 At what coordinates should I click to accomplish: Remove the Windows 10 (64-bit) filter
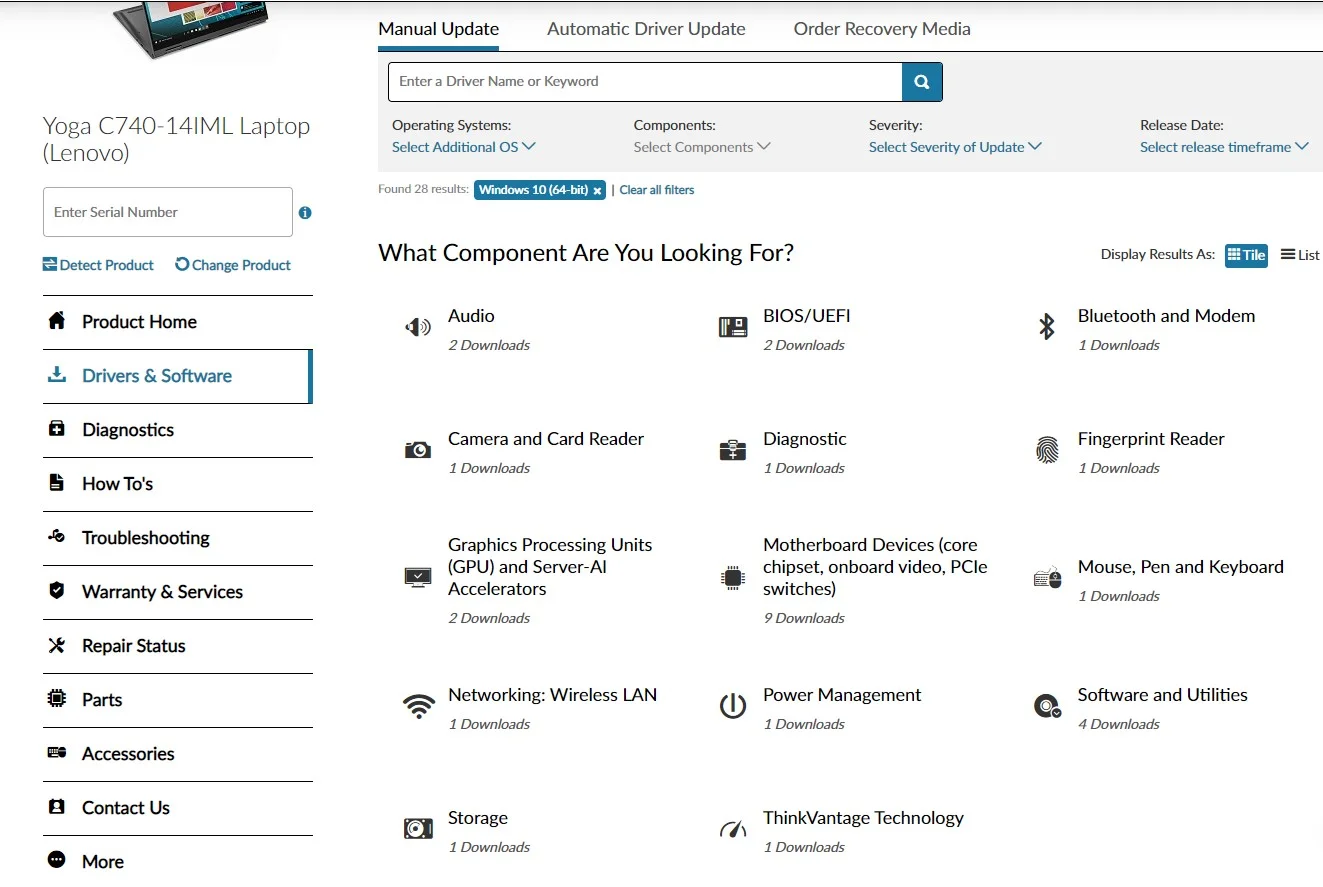[x=597, y=190]
